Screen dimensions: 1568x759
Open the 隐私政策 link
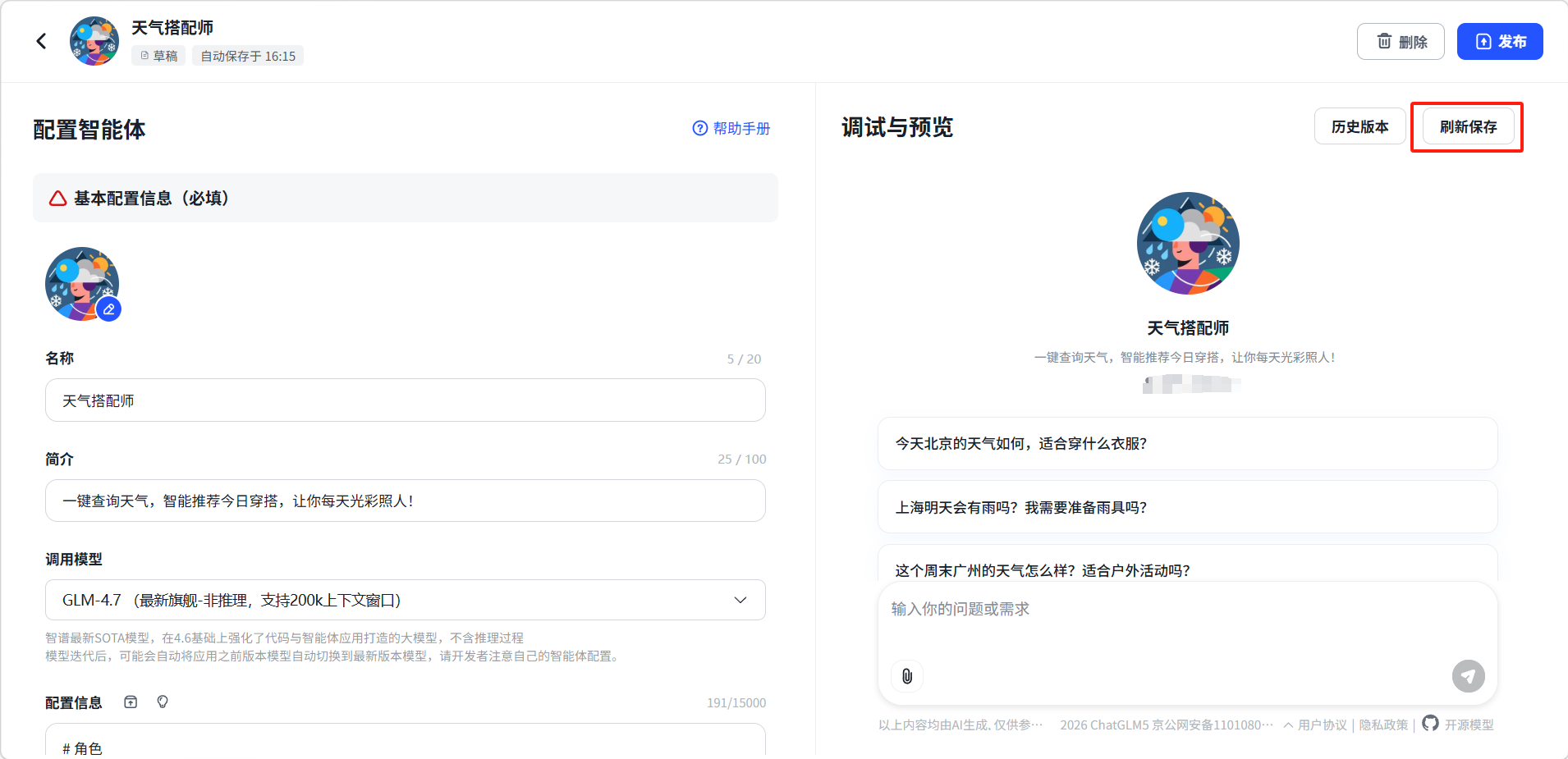click(x=1383, y=725)
